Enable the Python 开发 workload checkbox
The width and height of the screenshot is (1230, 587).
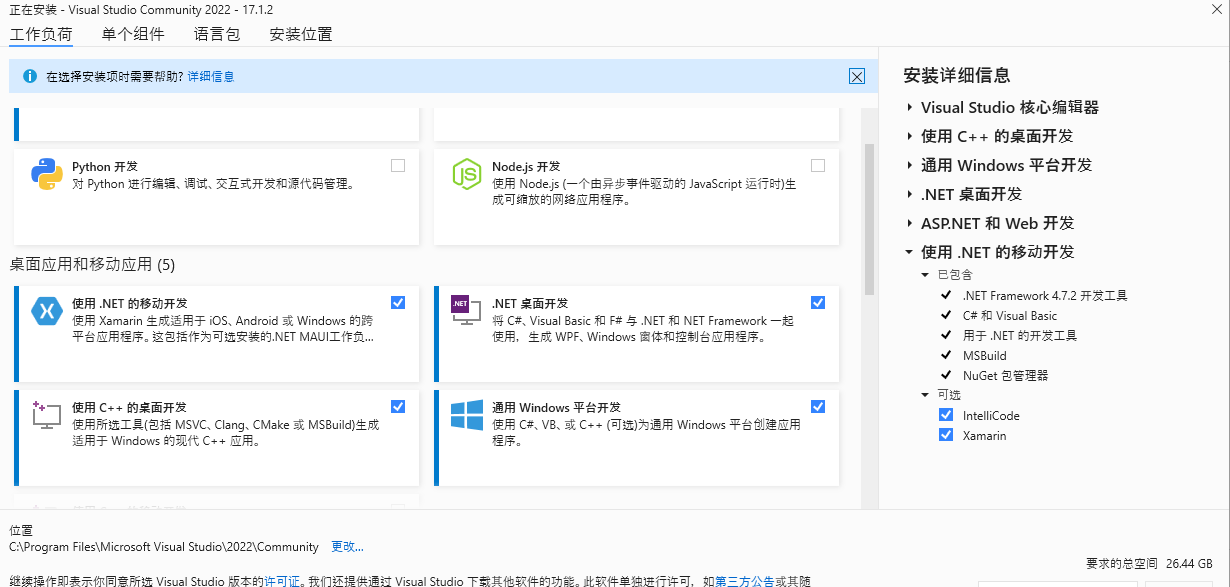398,166
